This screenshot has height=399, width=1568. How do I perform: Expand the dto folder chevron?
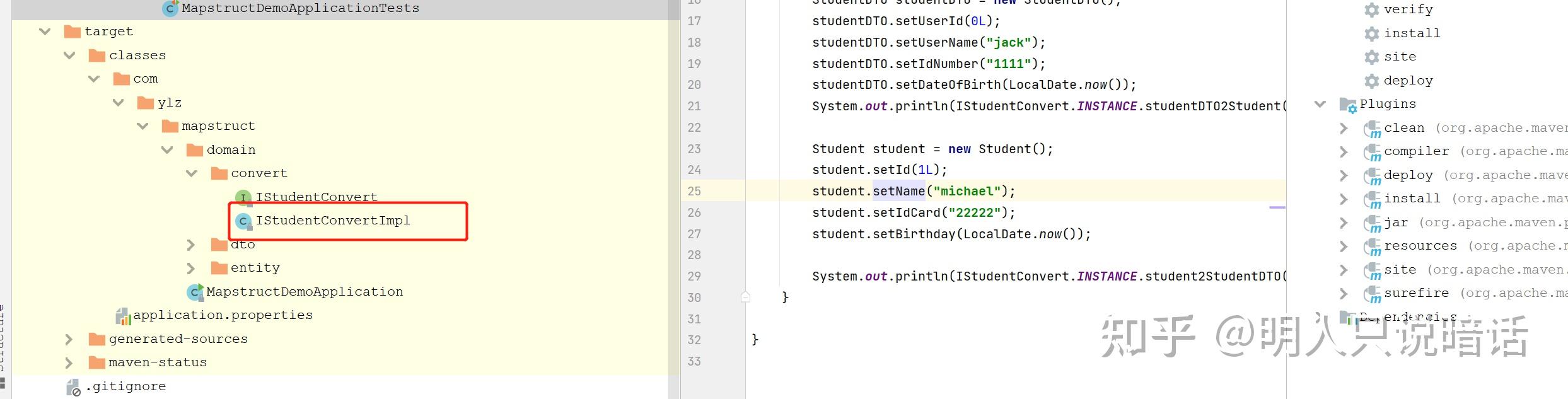click(x=191, y=245)
